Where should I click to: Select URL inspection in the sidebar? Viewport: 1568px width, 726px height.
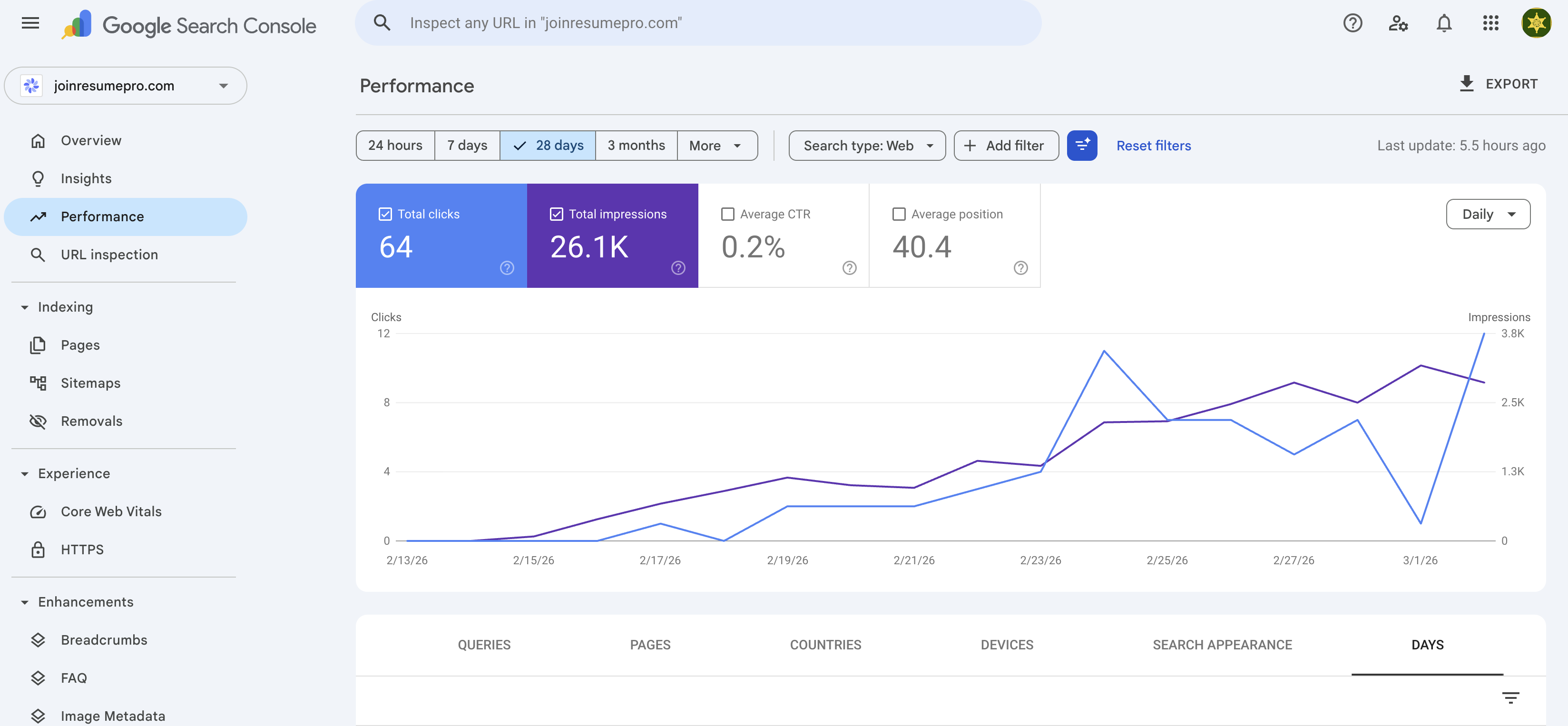109,255
